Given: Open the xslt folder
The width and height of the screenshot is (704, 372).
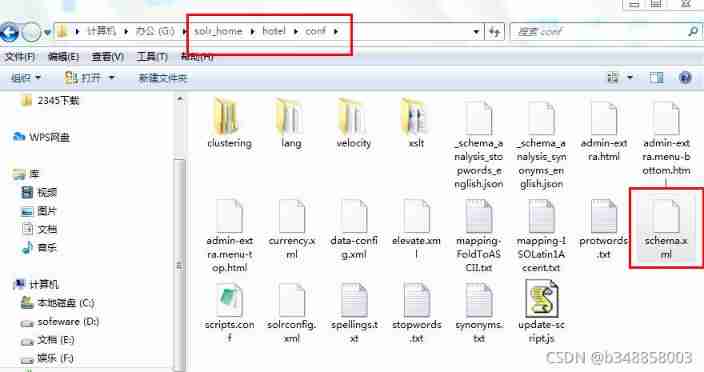Looking at the screenshot, I should pos(416,123).
